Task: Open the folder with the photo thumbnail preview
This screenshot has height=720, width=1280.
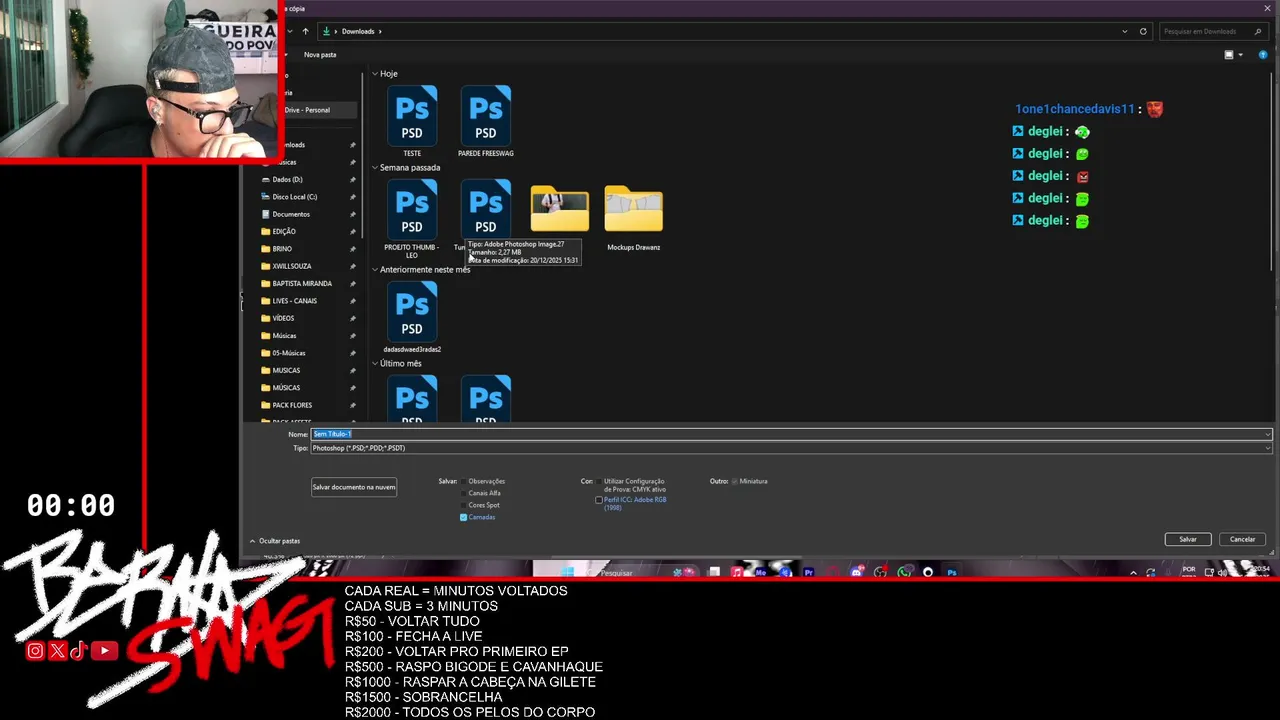Action: tap(559, 209)
